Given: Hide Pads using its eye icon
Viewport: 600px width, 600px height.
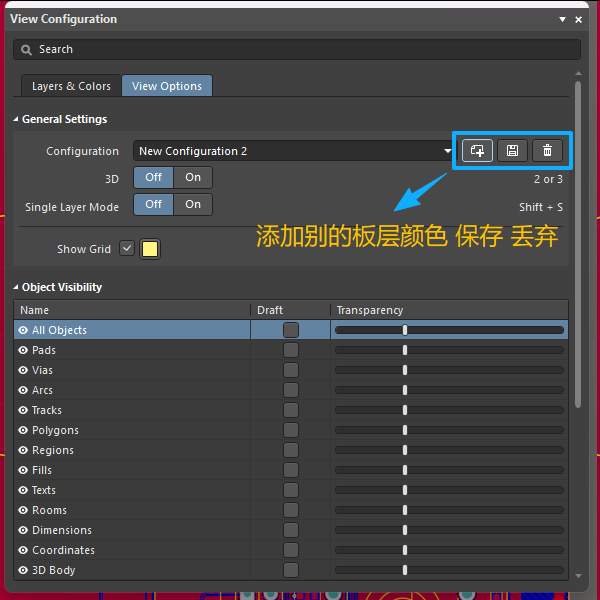Looking at the screenshot, I should pyautogui.click(x=23, y=350).
